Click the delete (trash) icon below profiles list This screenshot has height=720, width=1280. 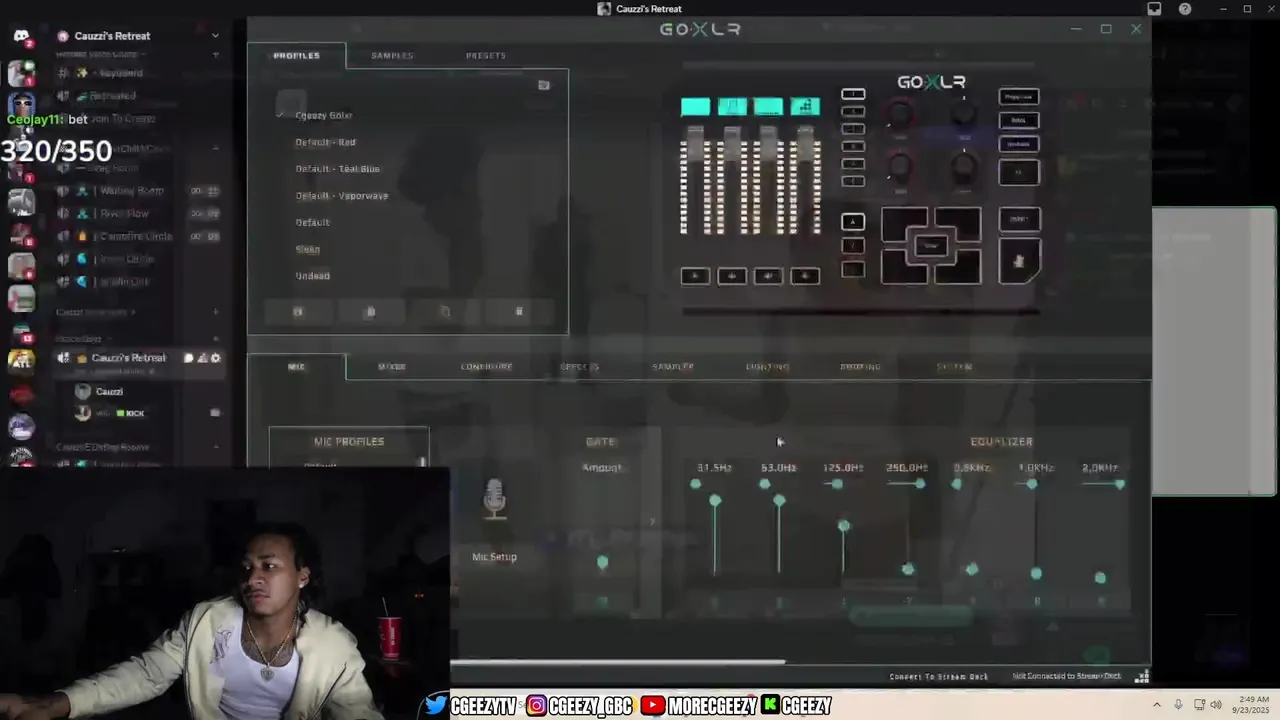[519, 312]
